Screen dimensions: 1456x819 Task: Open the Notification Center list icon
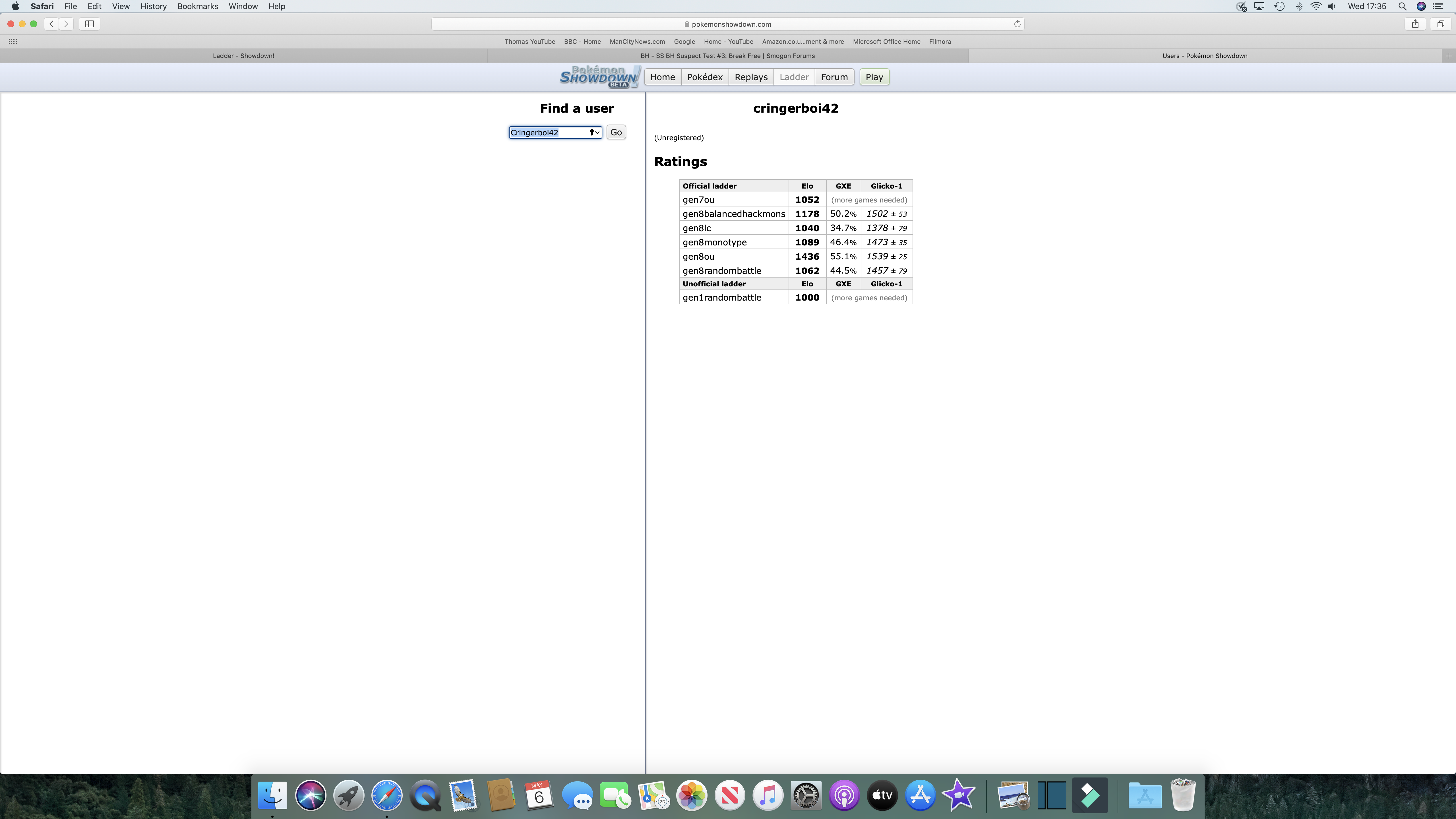[x=1437, y=6]
